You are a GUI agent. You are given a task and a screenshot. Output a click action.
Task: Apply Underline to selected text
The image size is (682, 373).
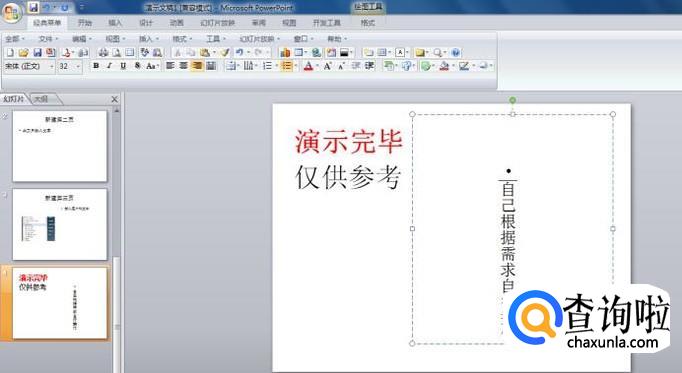pyautogui.click(x=123, y=66)
